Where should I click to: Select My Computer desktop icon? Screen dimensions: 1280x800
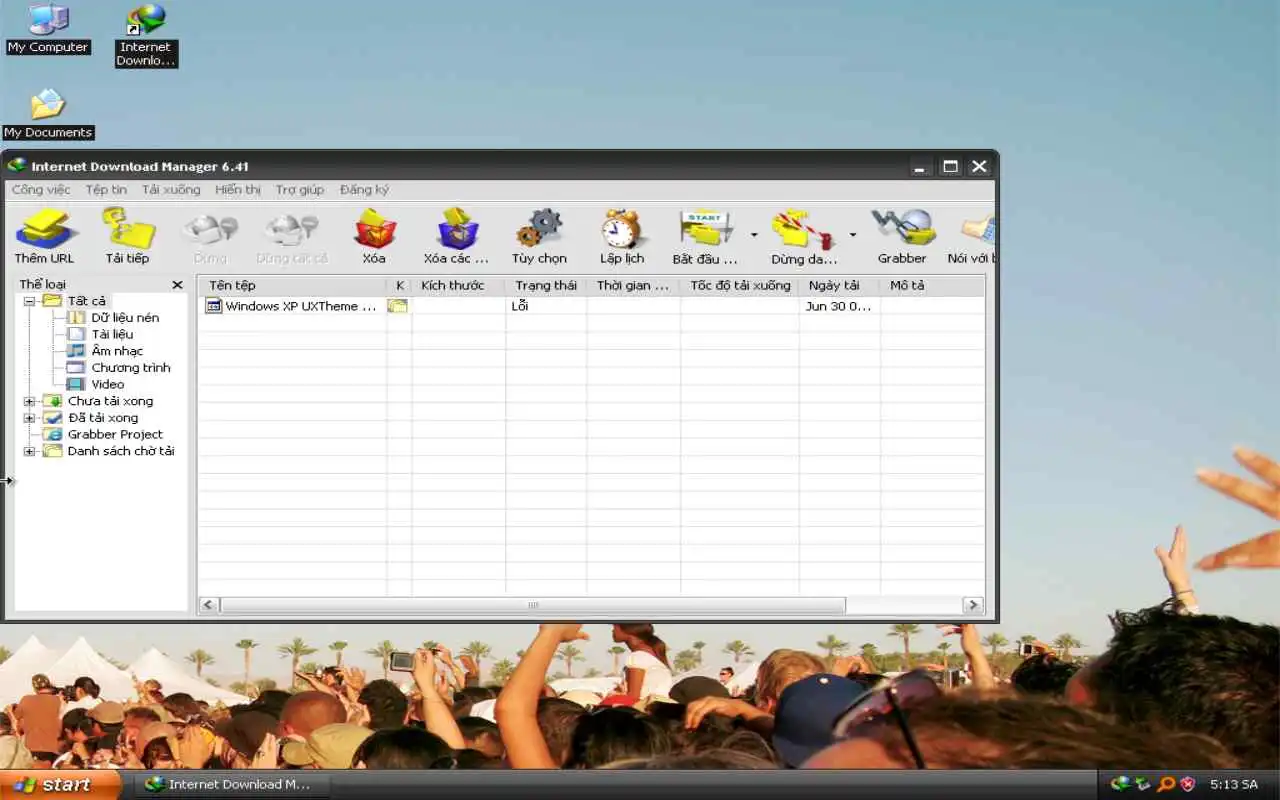click(48, 29)
